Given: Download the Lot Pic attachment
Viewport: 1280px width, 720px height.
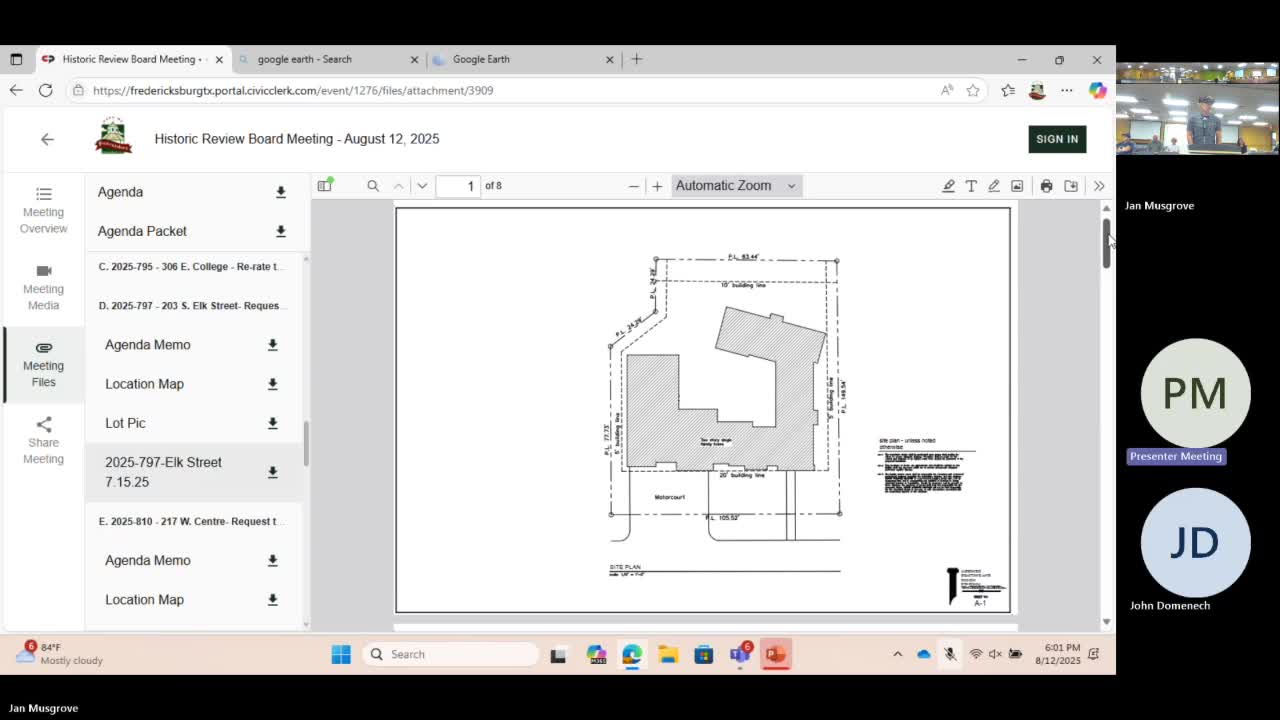Looking at the screenshot, I should click(x=272, y=423).
